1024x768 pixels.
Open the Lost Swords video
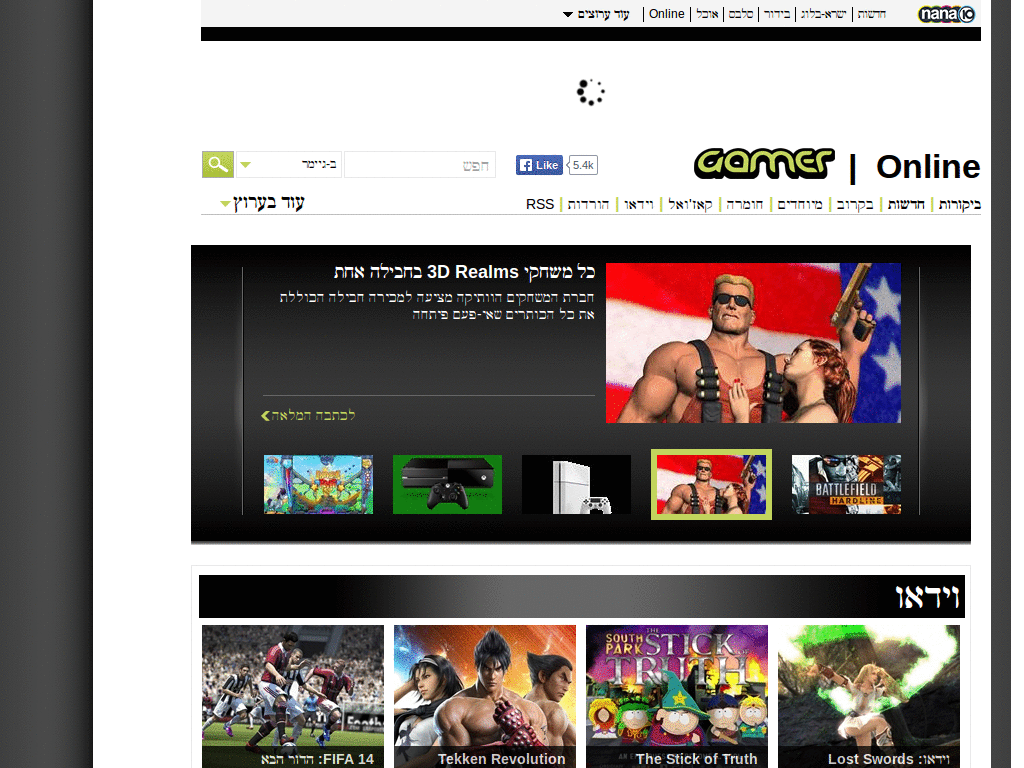click(x=869, y=696)
